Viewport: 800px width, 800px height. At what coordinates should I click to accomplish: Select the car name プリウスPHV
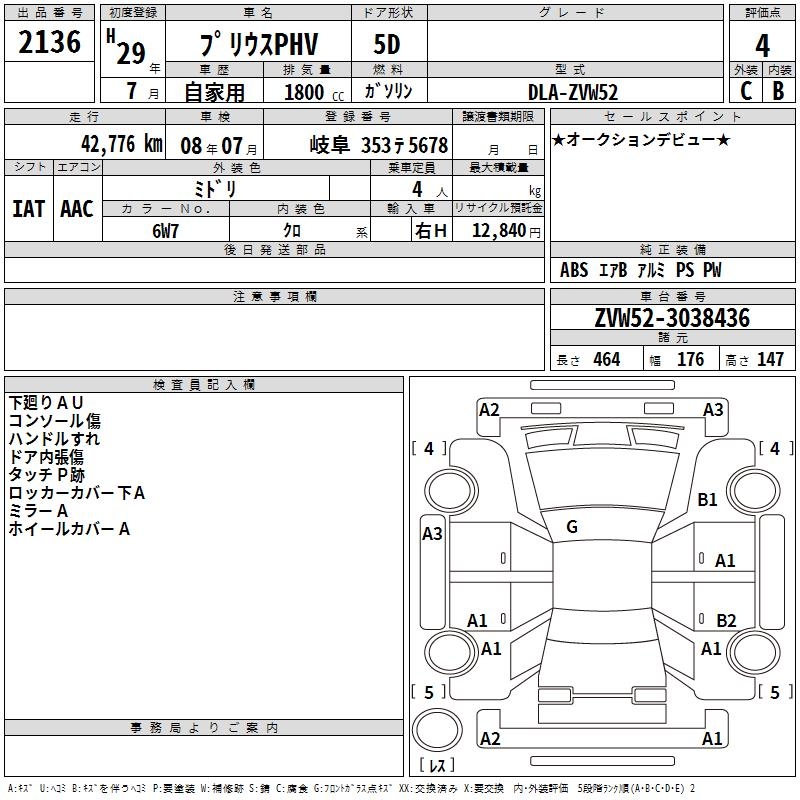tap(259, 44)
